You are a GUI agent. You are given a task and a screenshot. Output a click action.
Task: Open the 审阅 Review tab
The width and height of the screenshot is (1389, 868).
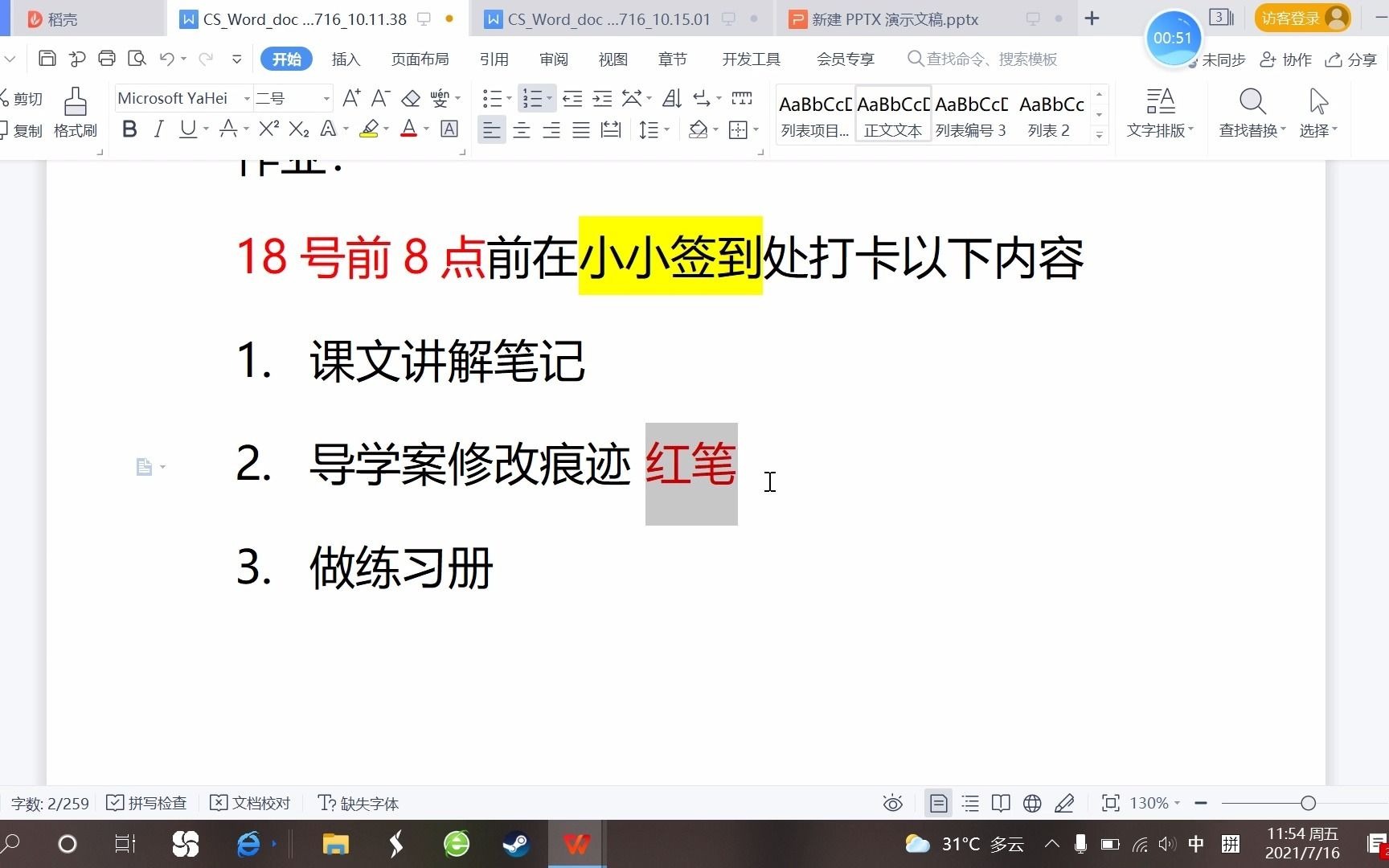[x=553, y=59]
